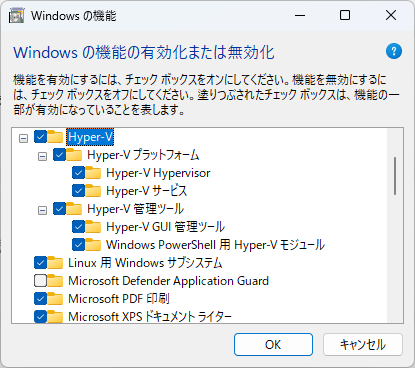Select Microsoft Defender Application Guard label
Viewport: 415px width, 368px height.
tap(168, 281)
